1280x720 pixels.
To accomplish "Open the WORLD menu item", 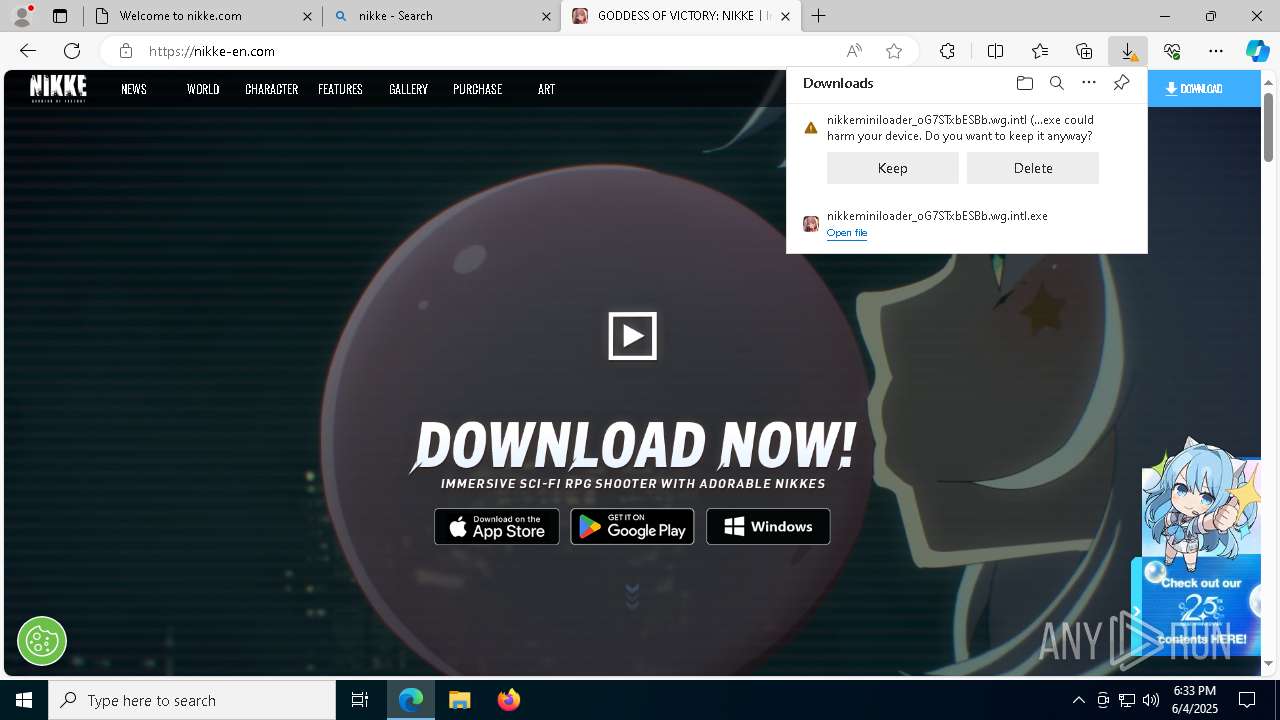I will tap(203, 89).
